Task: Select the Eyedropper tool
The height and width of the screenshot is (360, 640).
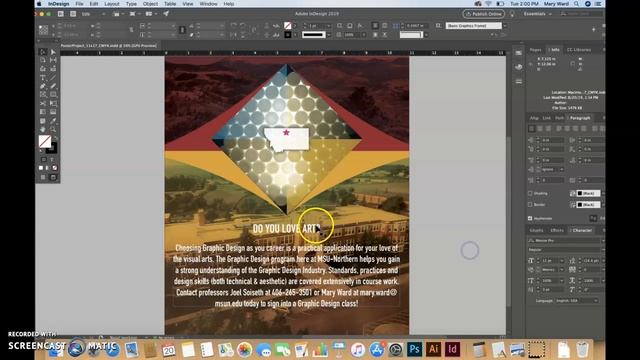Action: point(53,121)
